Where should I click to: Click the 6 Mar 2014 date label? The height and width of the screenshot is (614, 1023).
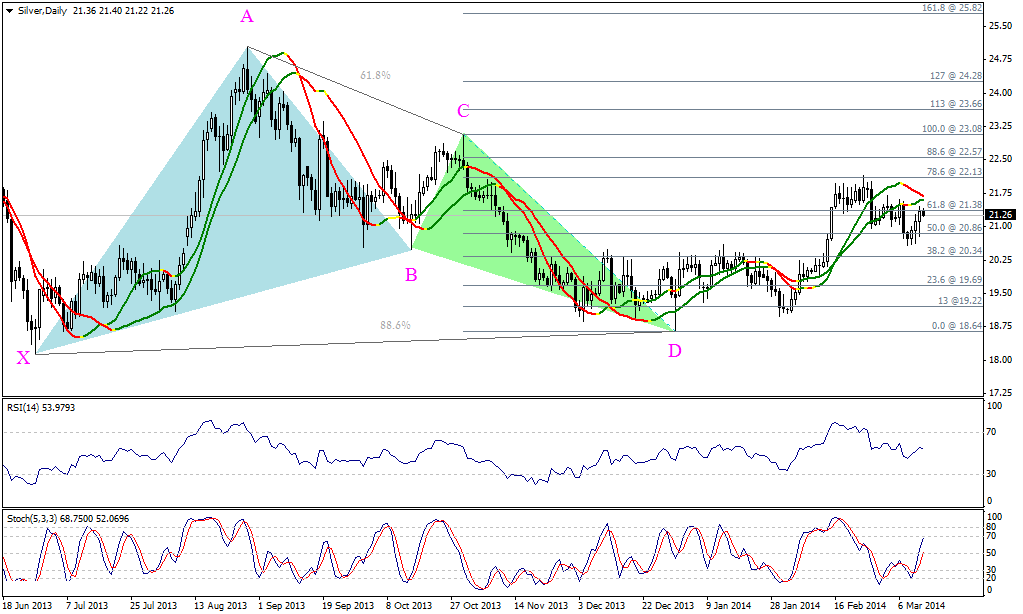pyautogui.click(x=921, y=606)
